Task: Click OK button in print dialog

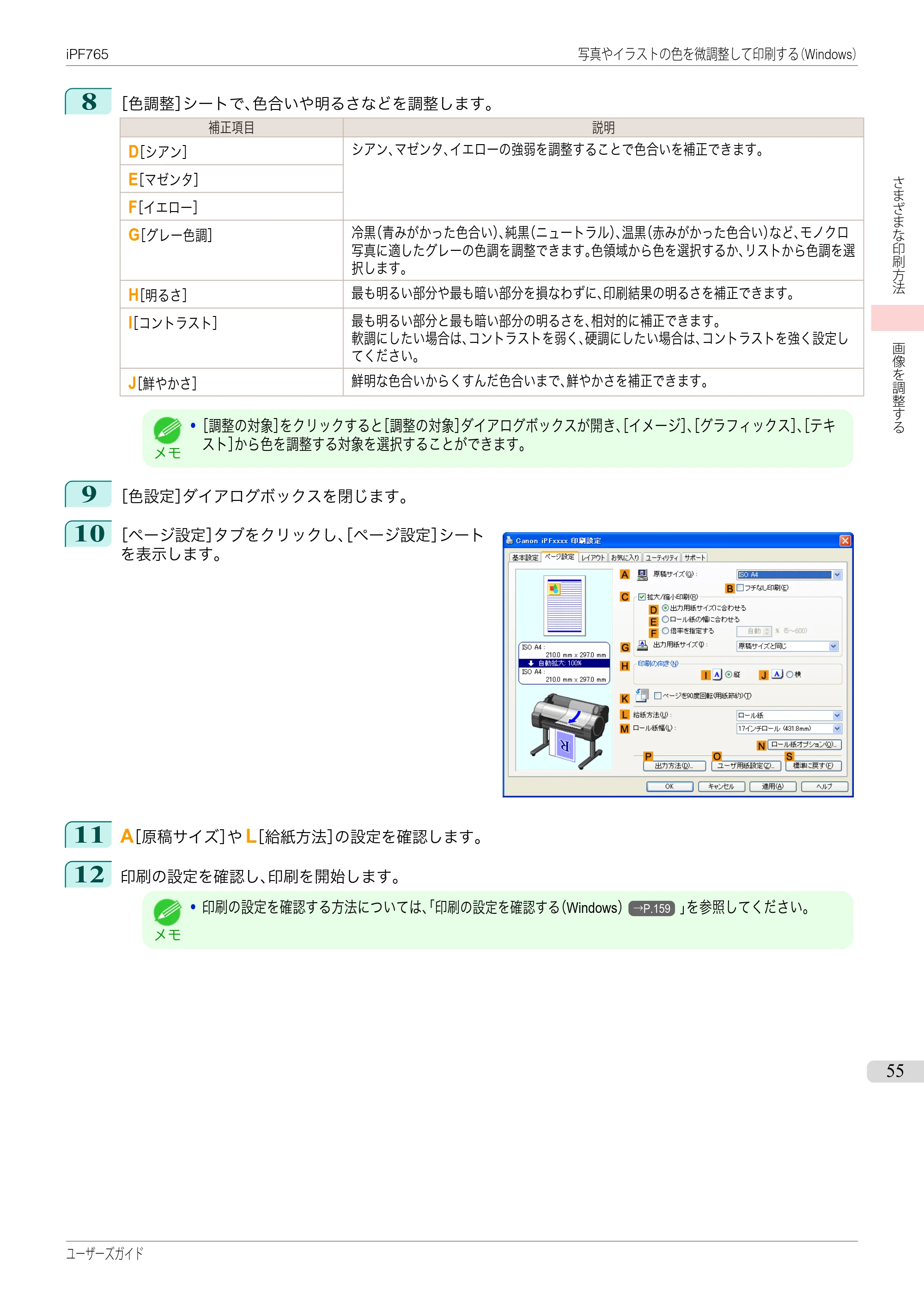Action: [669, 786]
